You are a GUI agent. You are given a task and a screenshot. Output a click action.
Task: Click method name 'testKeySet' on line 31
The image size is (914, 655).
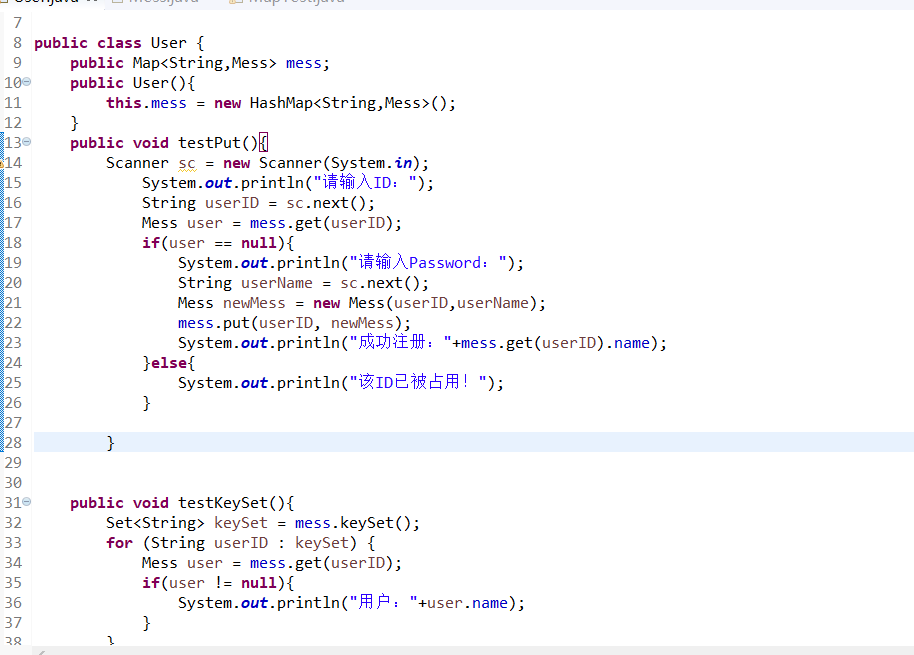tap(223, 503)
